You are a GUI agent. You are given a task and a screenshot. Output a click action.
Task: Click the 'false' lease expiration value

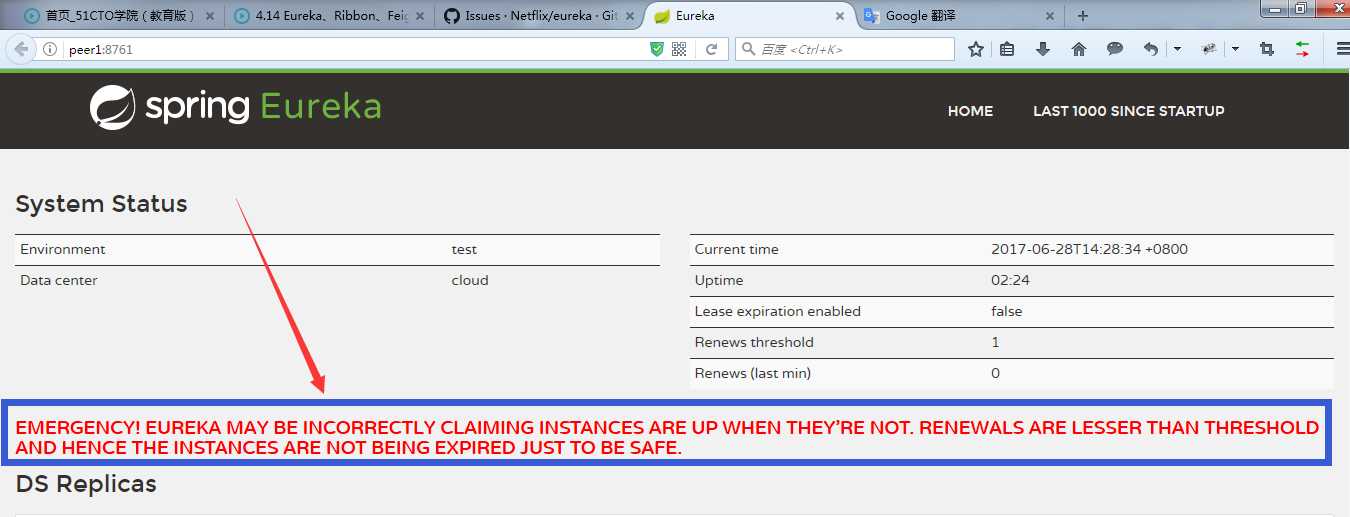1007,311
